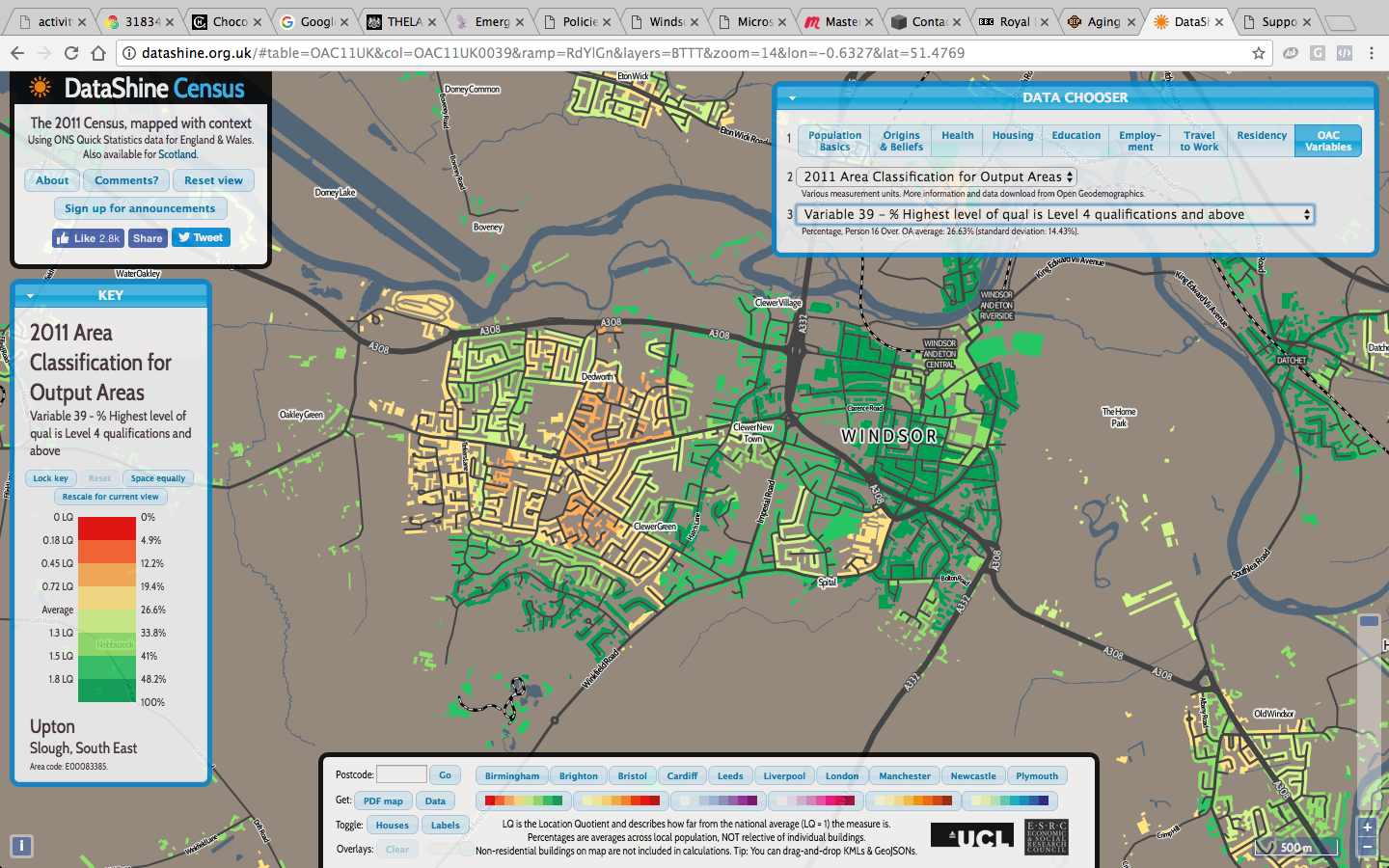Jump to Plymouth city button
This screenshot has width=1389, height=868.
[1037, 775]
